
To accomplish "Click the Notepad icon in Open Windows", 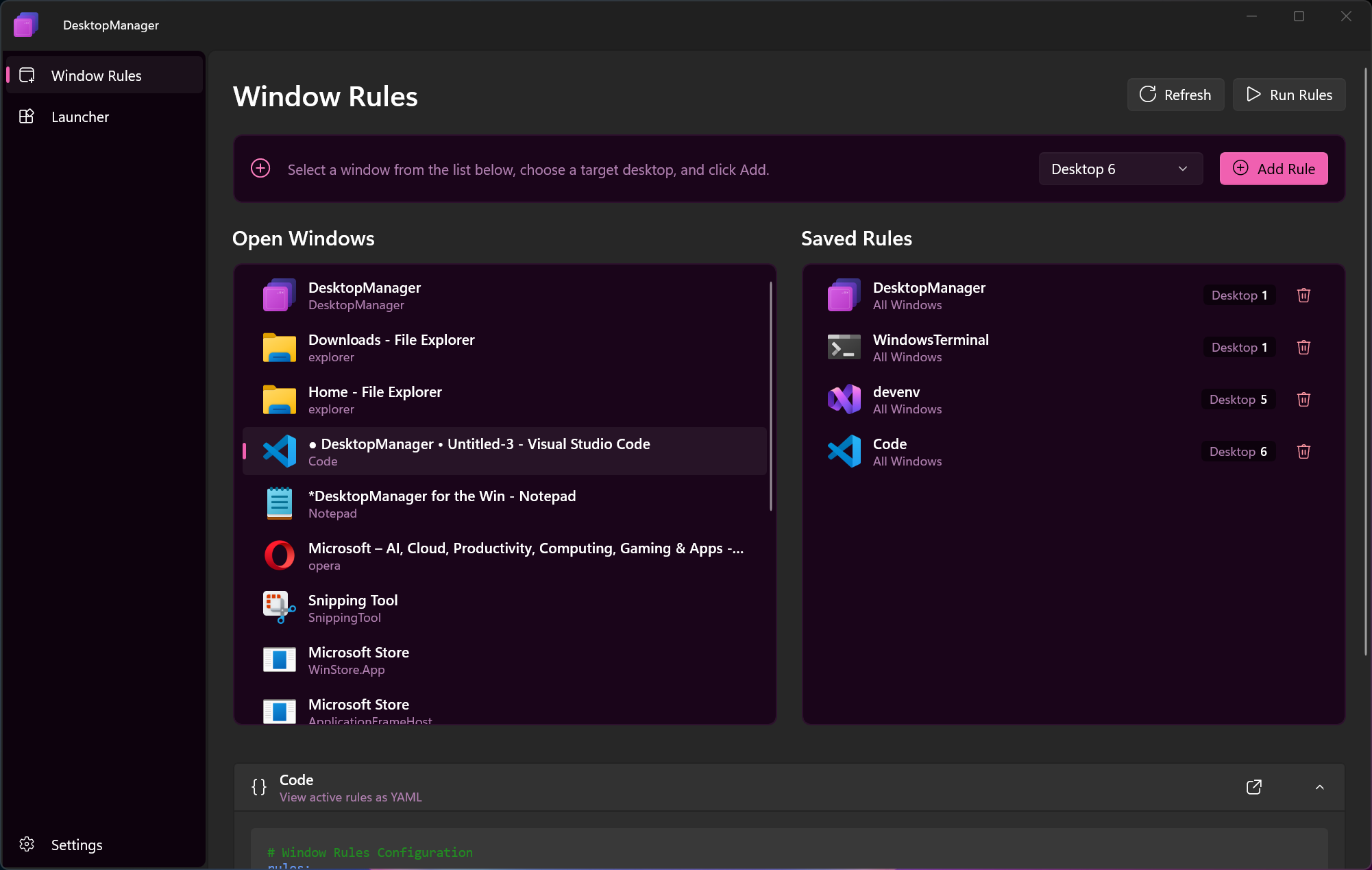I will click(279, 503).
